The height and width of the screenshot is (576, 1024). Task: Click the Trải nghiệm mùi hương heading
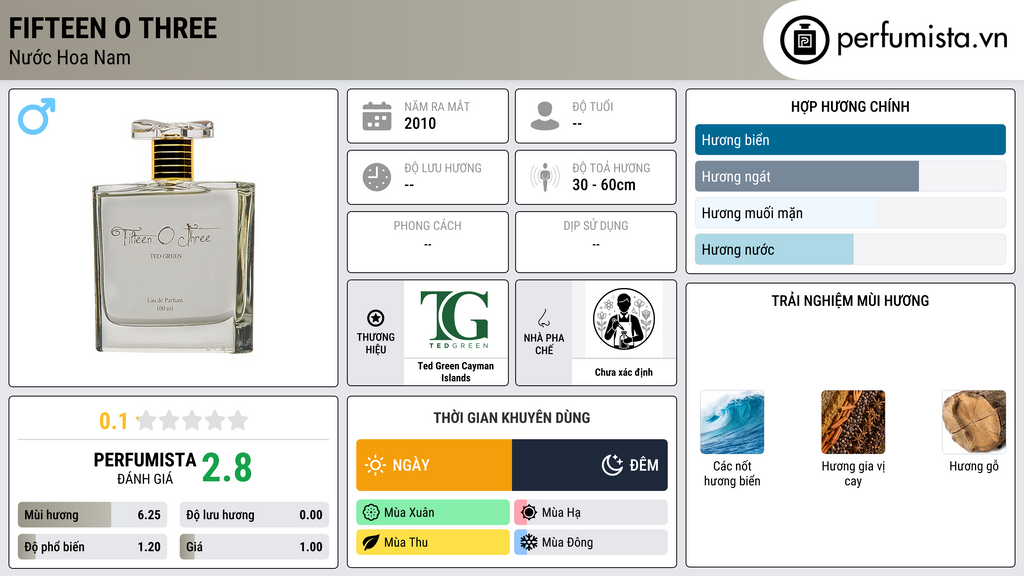[x=850, y=301]
